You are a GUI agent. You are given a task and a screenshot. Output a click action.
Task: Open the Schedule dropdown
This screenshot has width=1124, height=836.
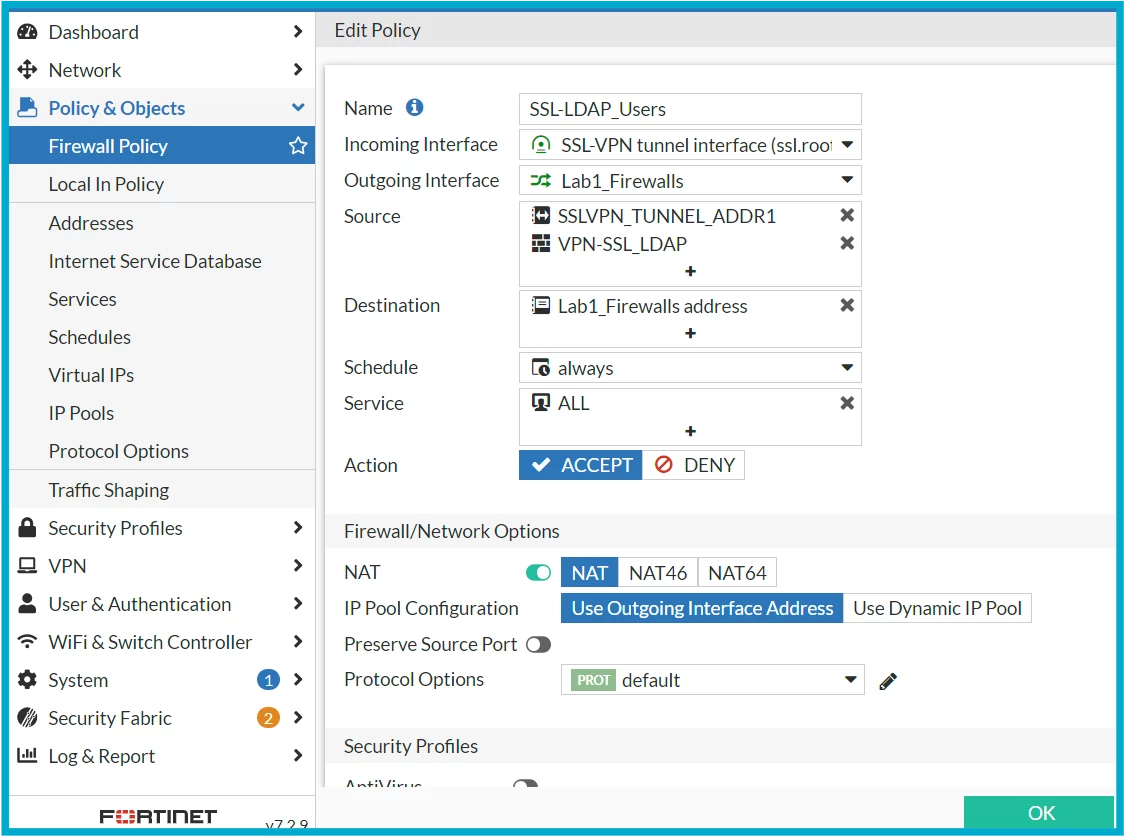(690, 368)
